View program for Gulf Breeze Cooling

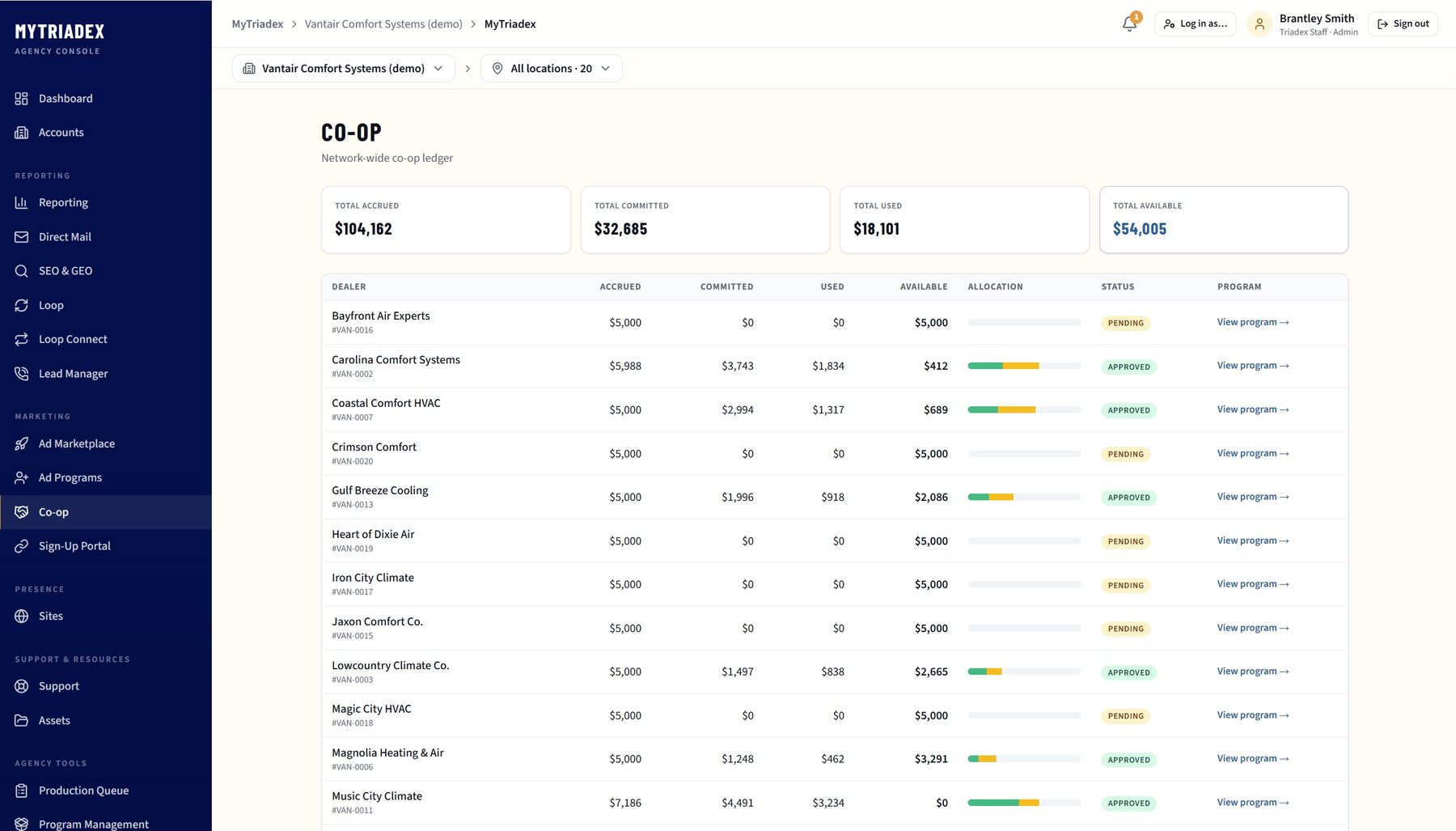(1253, 497)
